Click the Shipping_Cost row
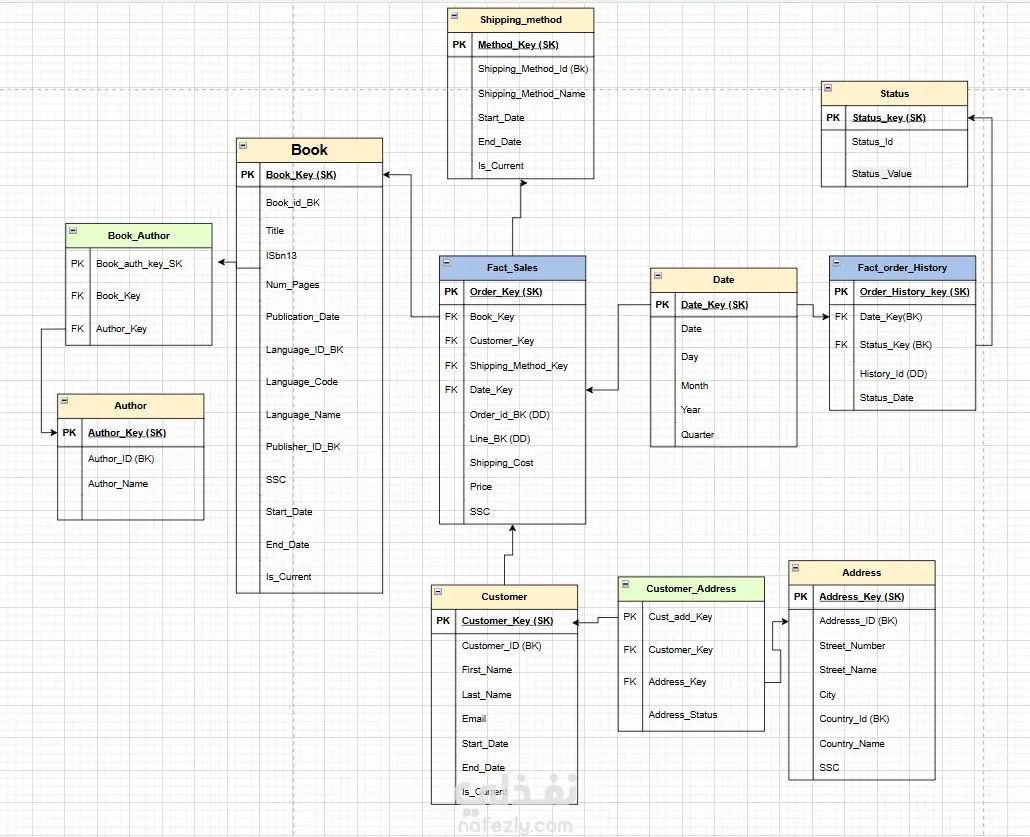1030x837 pixels. point(512,463)
